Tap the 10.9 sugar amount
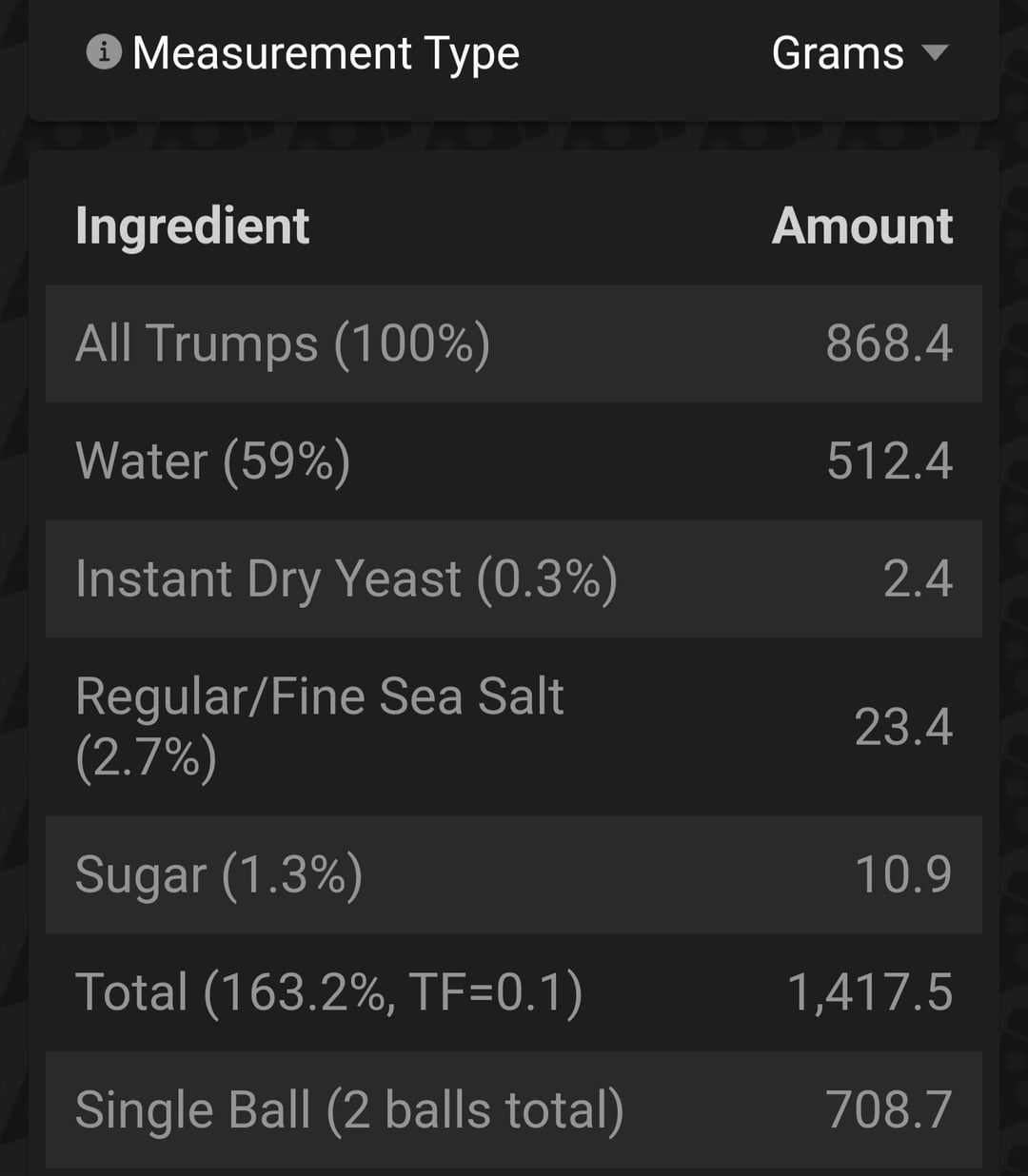This screenshot has height=1176, width=1028. pyautogui.click(x=903, y=874)
